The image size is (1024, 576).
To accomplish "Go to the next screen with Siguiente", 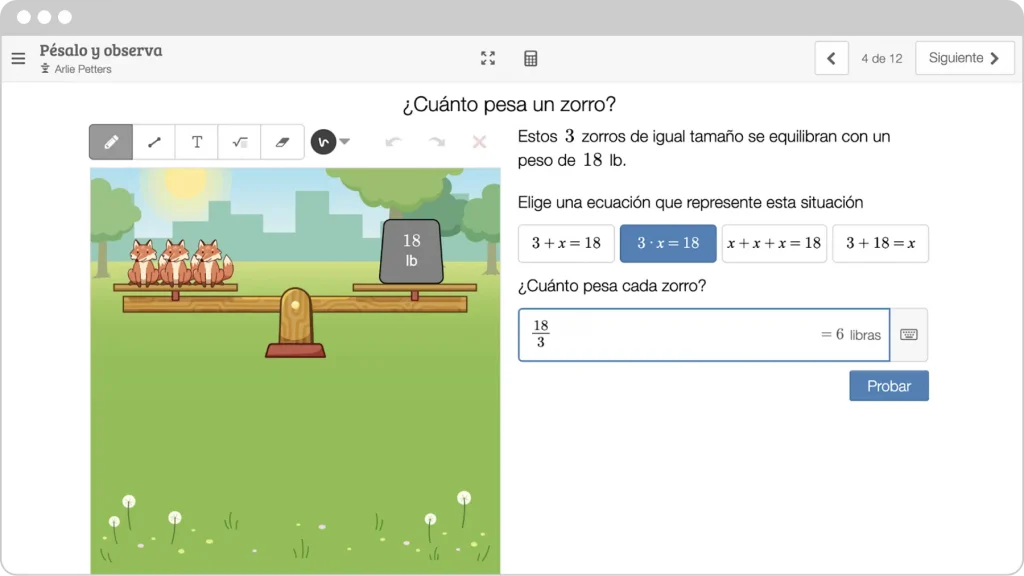I will 963,58.
